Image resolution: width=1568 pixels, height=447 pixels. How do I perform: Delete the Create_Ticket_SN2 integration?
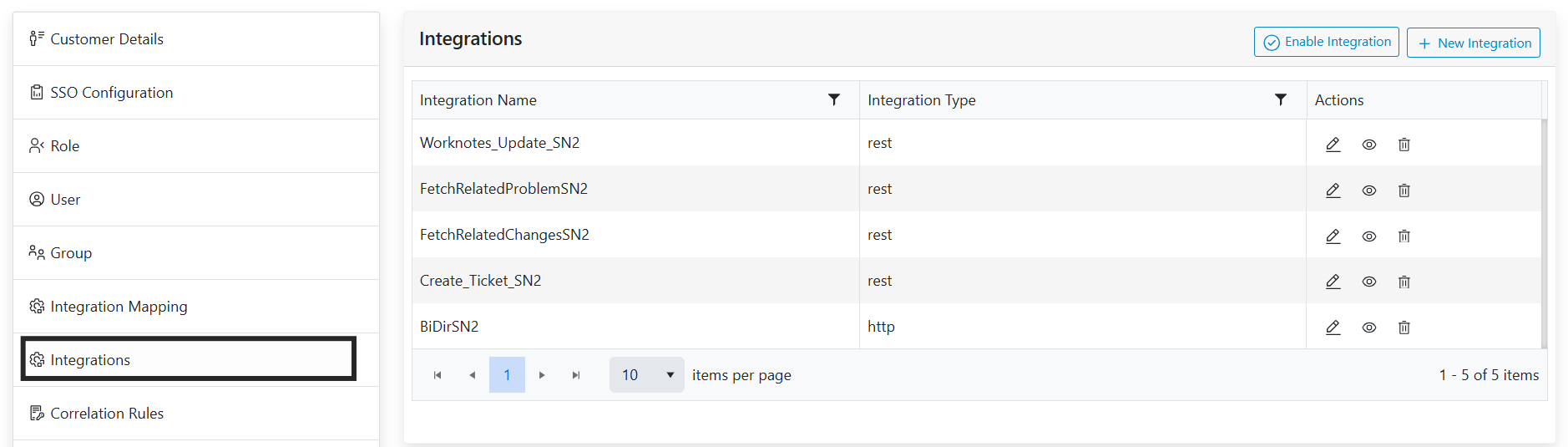click(1404, 282)
